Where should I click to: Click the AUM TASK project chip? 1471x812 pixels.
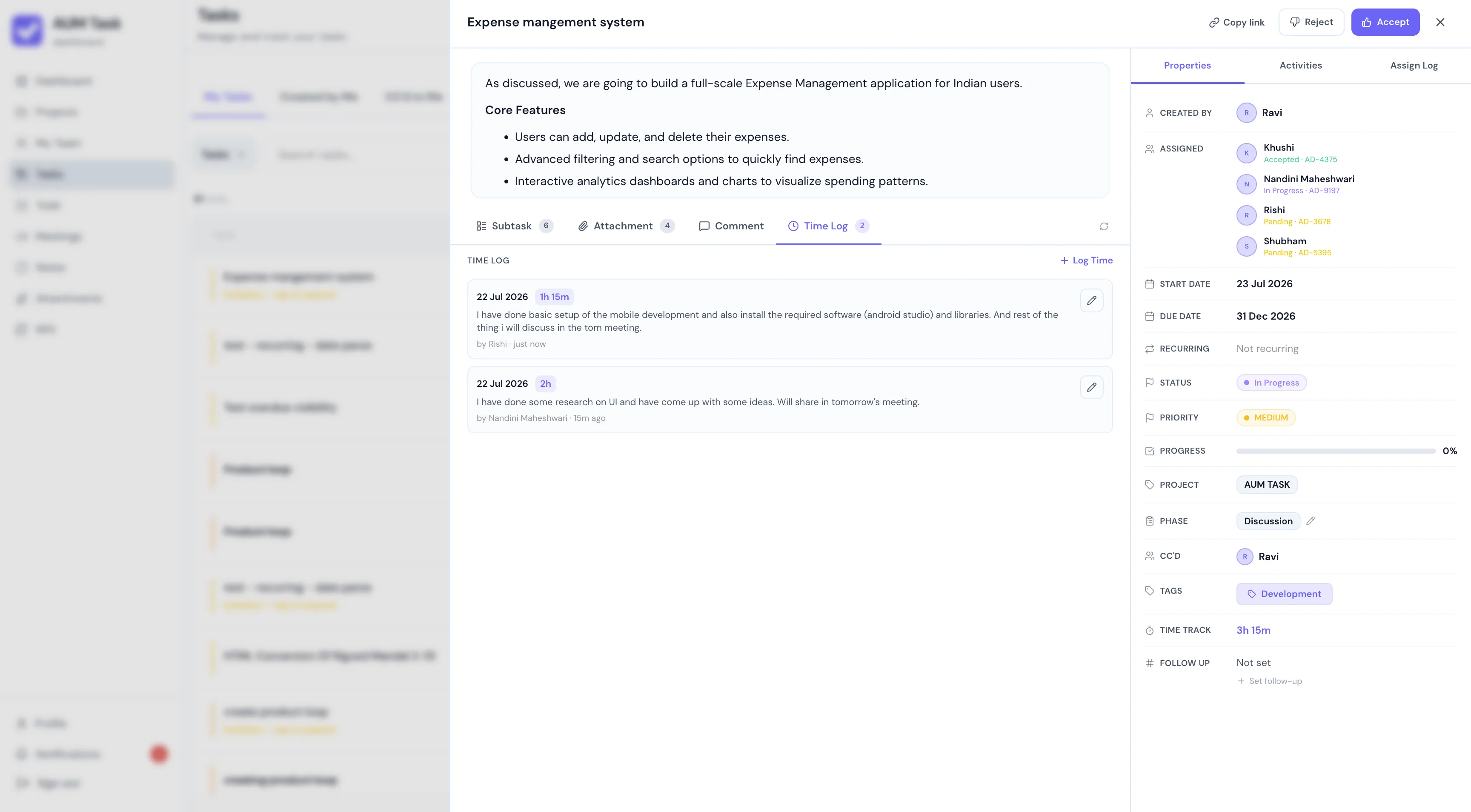[x=1267, y=484]
